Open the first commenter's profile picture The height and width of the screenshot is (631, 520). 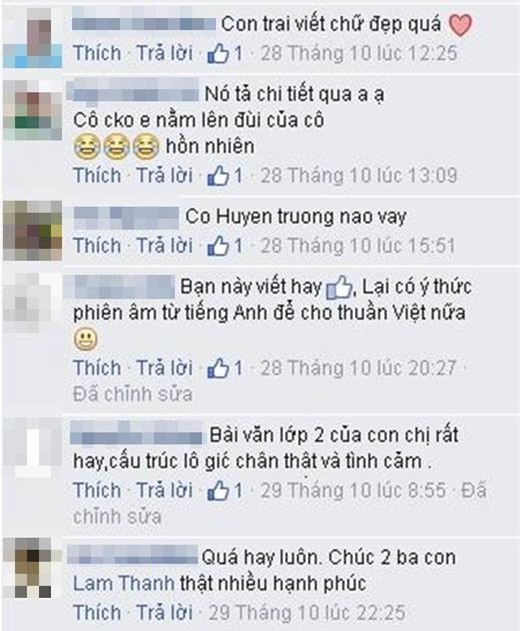click(x=33, y=37)
